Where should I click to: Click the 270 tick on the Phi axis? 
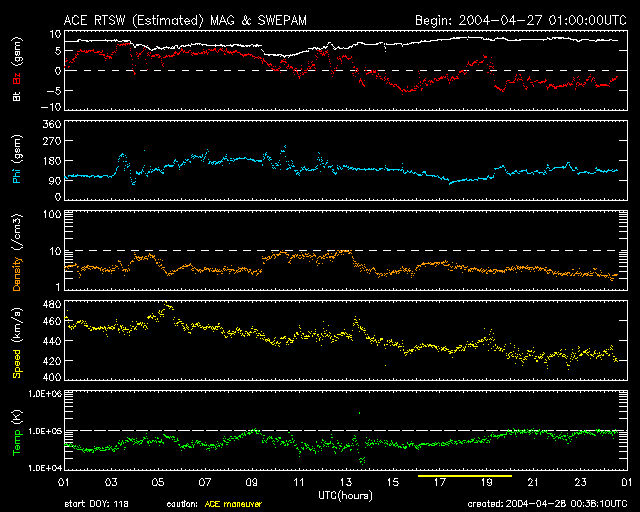(x=52, y=141)
